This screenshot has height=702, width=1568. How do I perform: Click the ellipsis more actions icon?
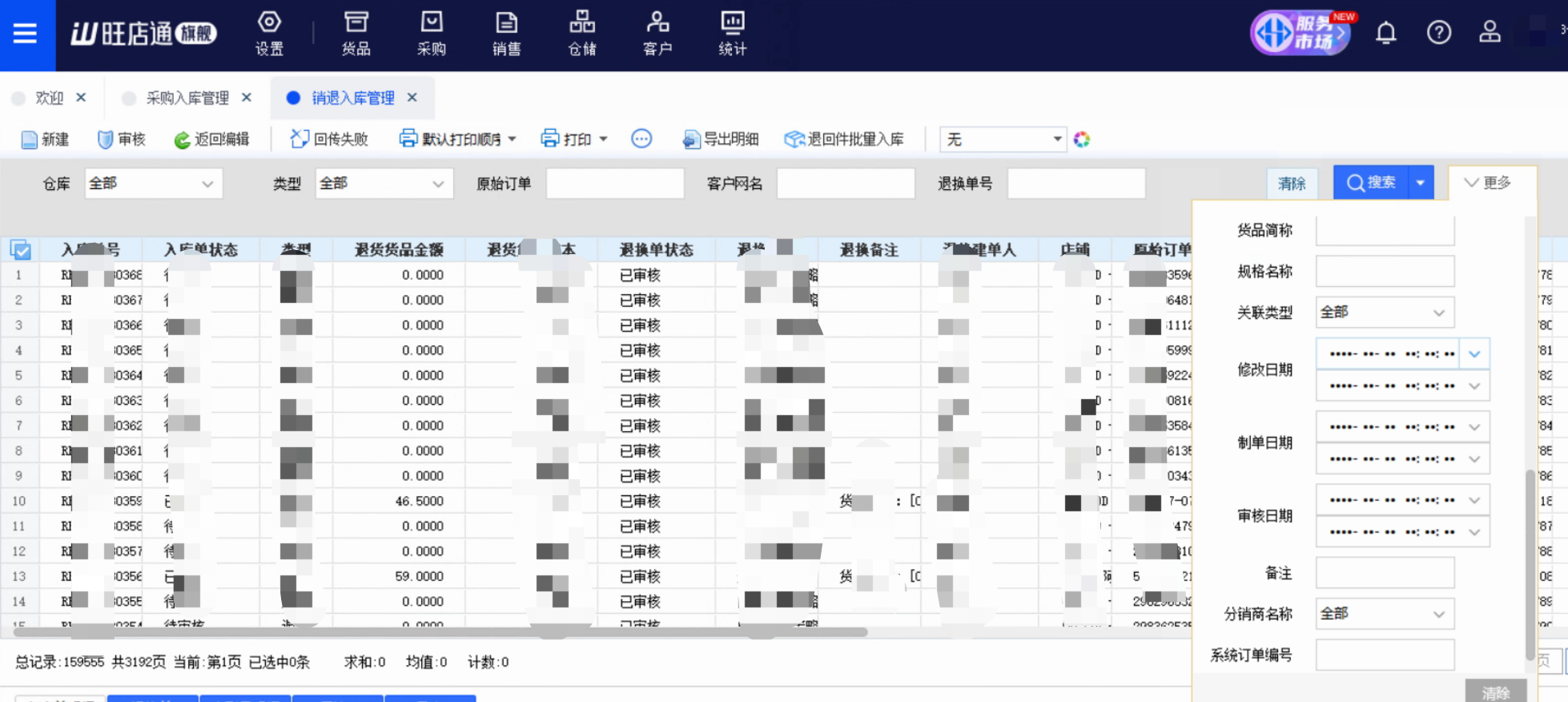[x=641, y=139]
